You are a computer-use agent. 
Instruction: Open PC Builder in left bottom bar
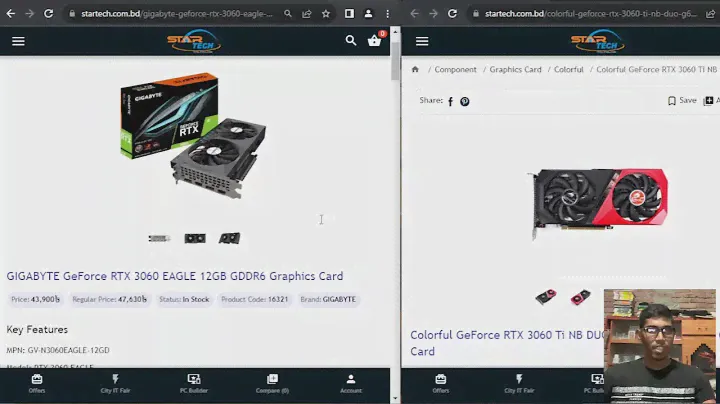click(193, 384)
